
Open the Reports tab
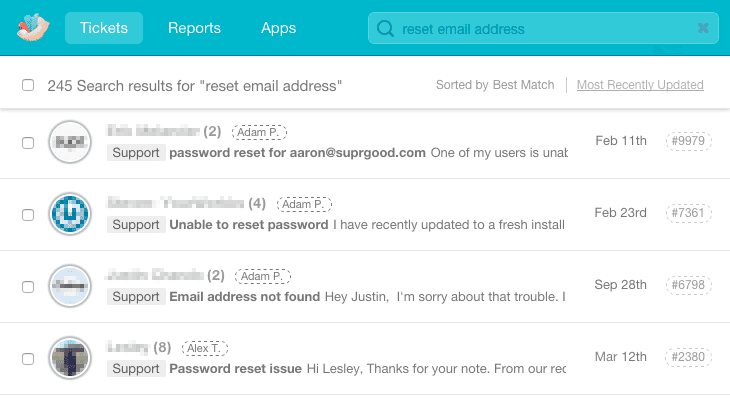pos(194,28)
